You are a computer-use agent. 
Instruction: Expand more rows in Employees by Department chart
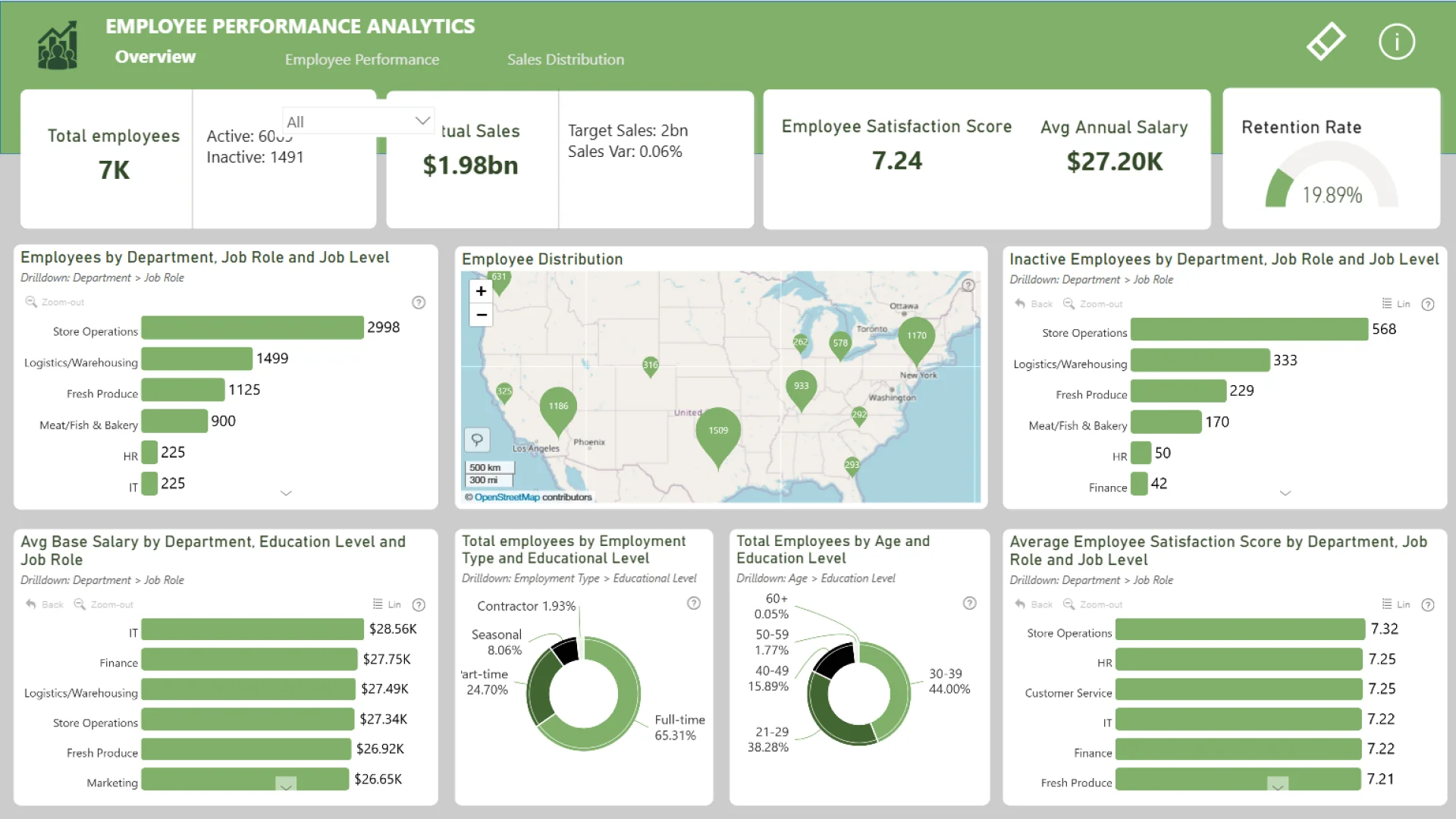[286, 493]
